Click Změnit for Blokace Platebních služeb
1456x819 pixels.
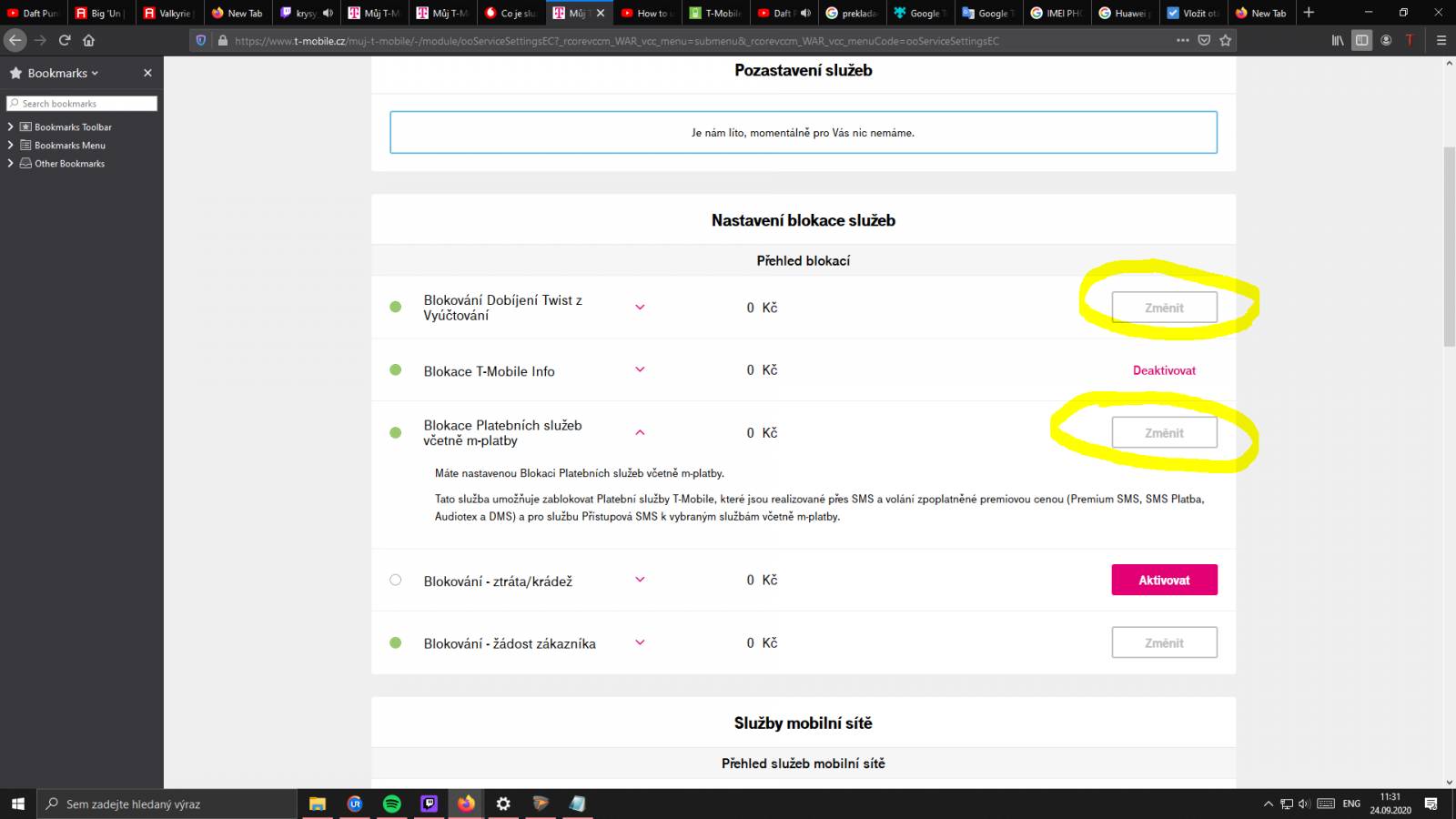click(x=1164, y=433)
